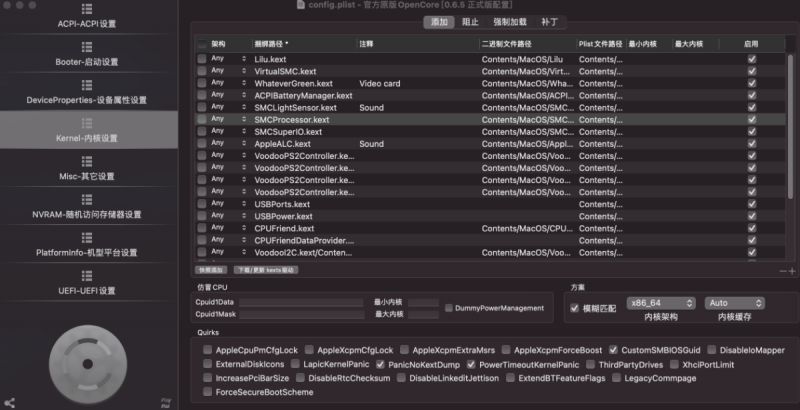Uncheck PanicNoKextDump quirk
The image size is (800, 410).
380,364
